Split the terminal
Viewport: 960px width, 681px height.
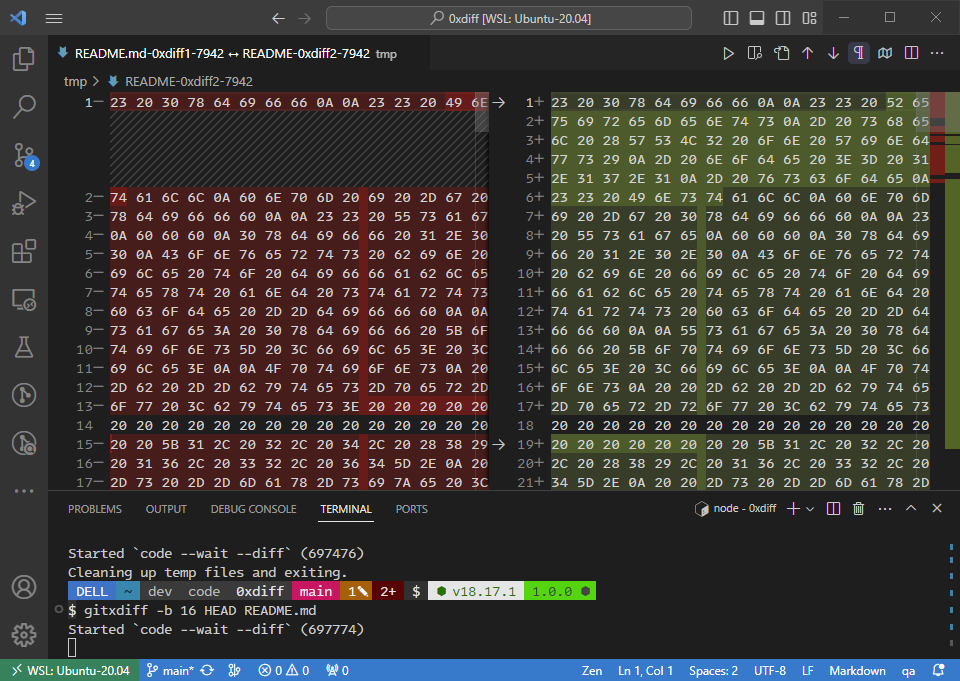(x=833, y=508)
